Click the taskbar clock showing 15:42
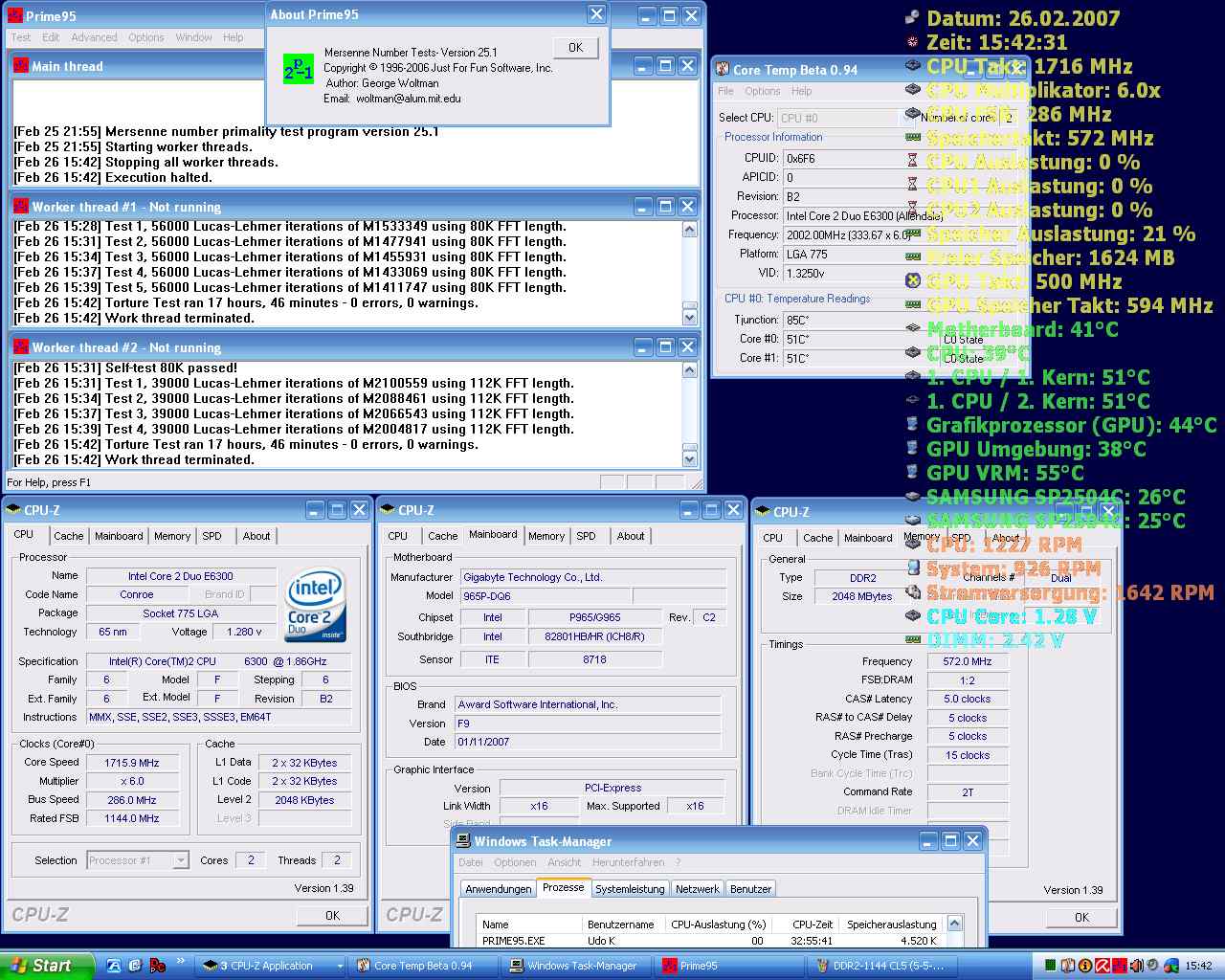This screenshot has height=980, width=1225. pos(1198,966)
